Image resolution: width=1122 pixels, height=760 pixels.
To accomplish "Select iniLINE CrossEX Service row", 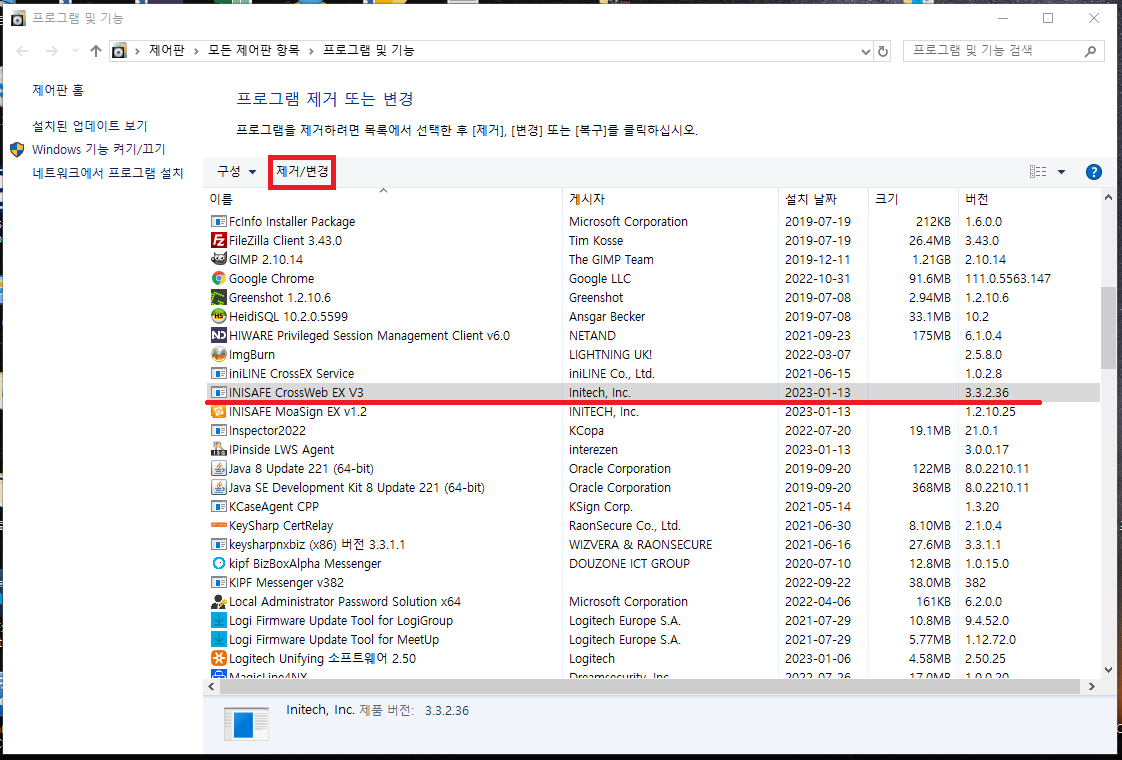I will 653,374.
